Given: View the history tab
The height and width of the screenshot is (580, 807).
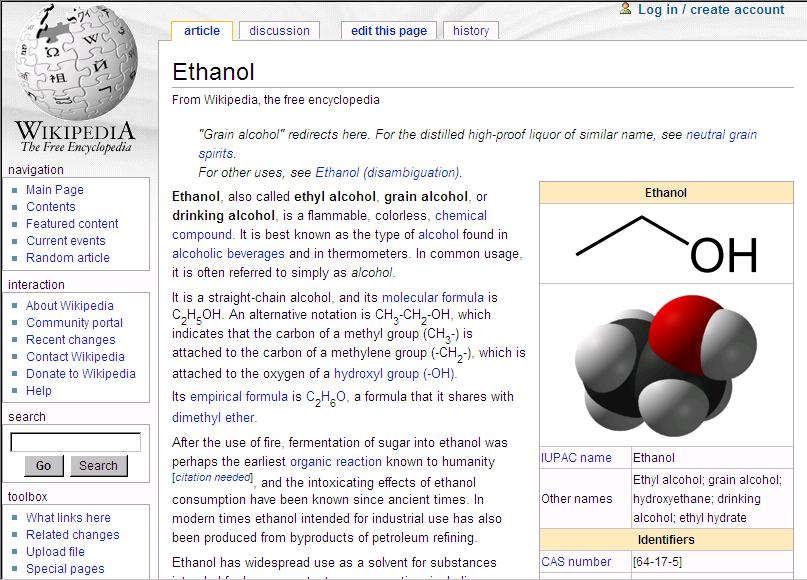Looking at the screenshot, I should 470,31.
